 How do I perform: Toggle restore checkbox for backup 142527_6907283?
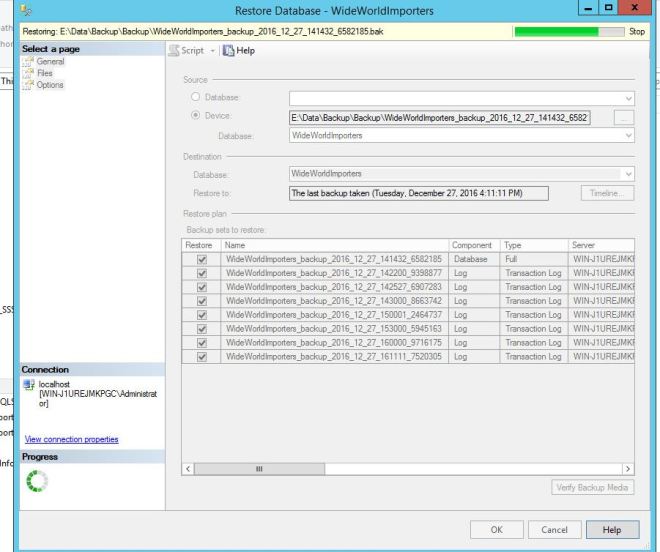[x=202, y=287]
